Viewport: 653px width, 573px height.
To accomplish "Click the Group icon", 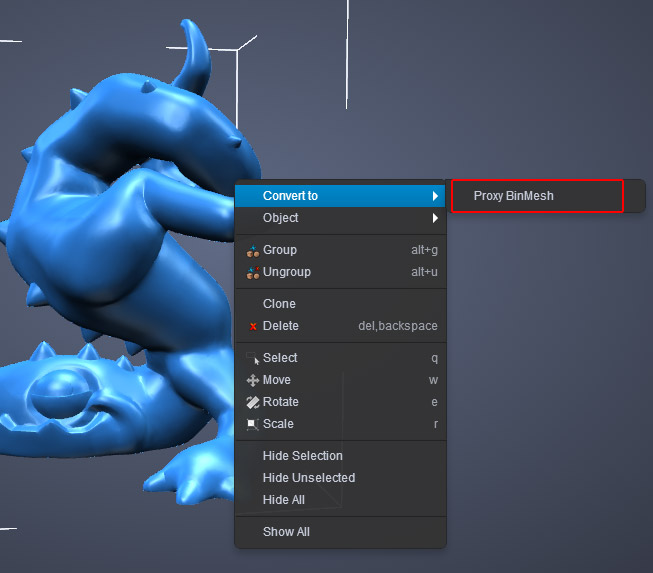I will click(x=253, y=251).
